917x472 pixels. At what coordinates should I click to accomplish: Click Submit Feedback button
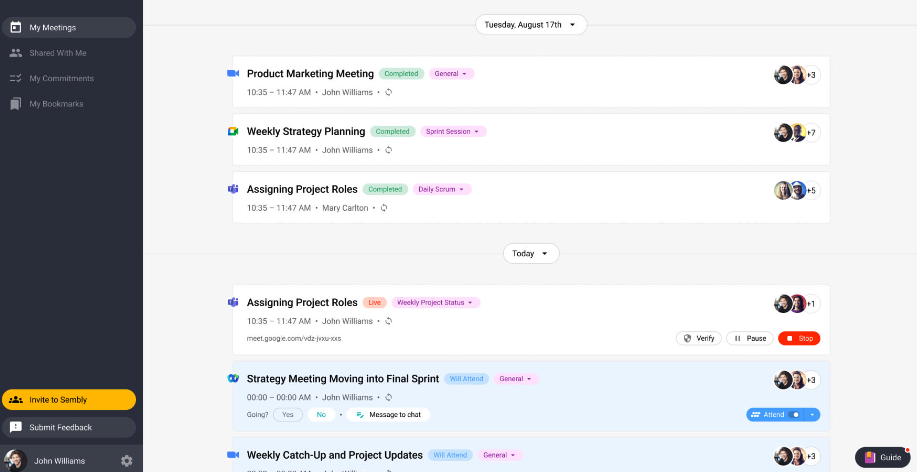pos(69,427)
